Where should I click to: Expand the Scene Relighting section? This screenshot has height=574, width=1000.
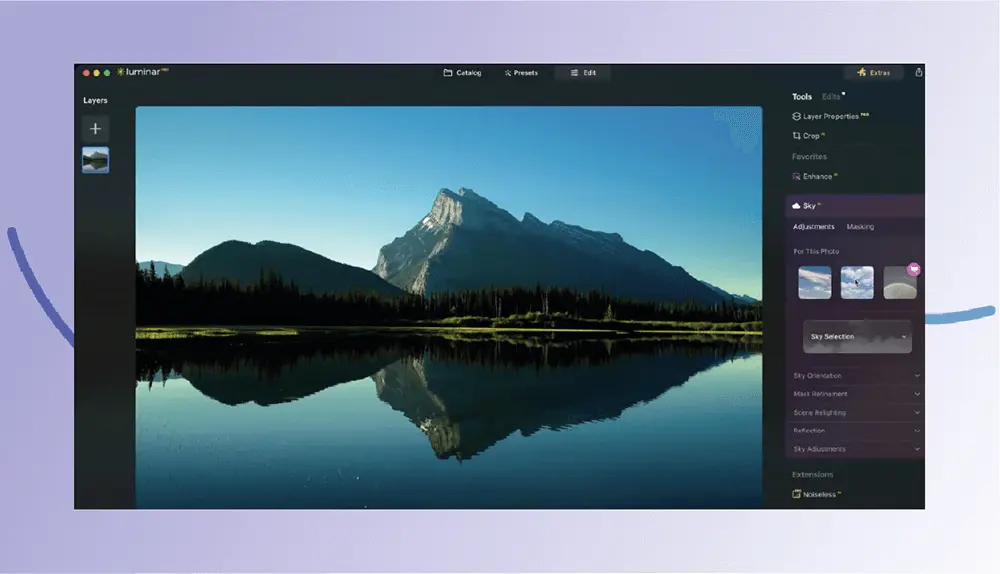856,413
